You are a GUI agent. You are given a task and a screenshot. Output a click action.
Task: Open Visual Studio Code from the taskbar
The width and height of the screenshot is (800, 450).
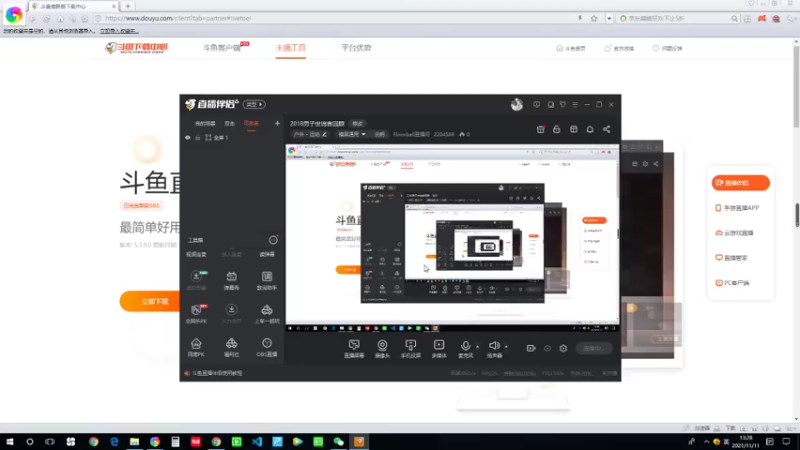coord(257,442)
